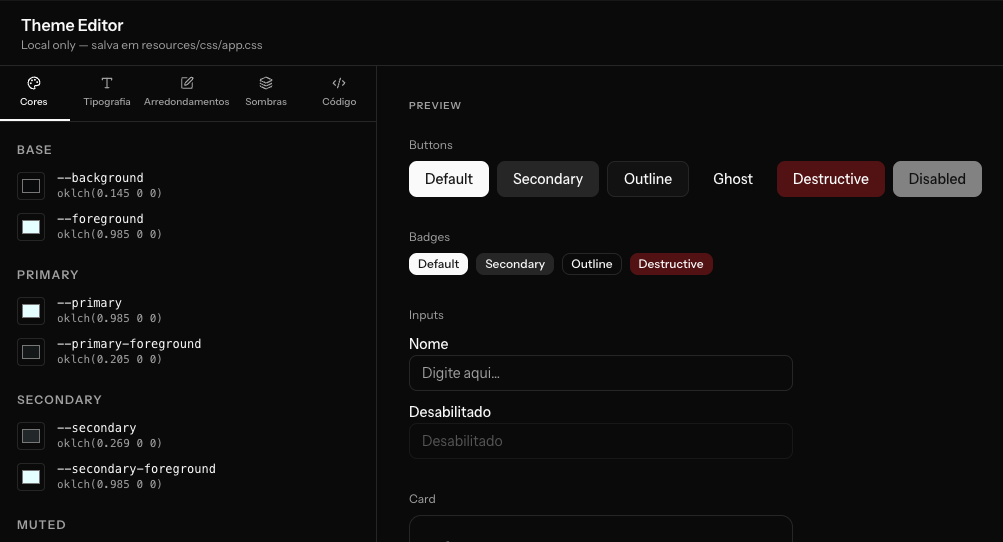Click the Outline preview button
The height and width of the screenshot is (542, 1003).
click(x=648, y=179)
